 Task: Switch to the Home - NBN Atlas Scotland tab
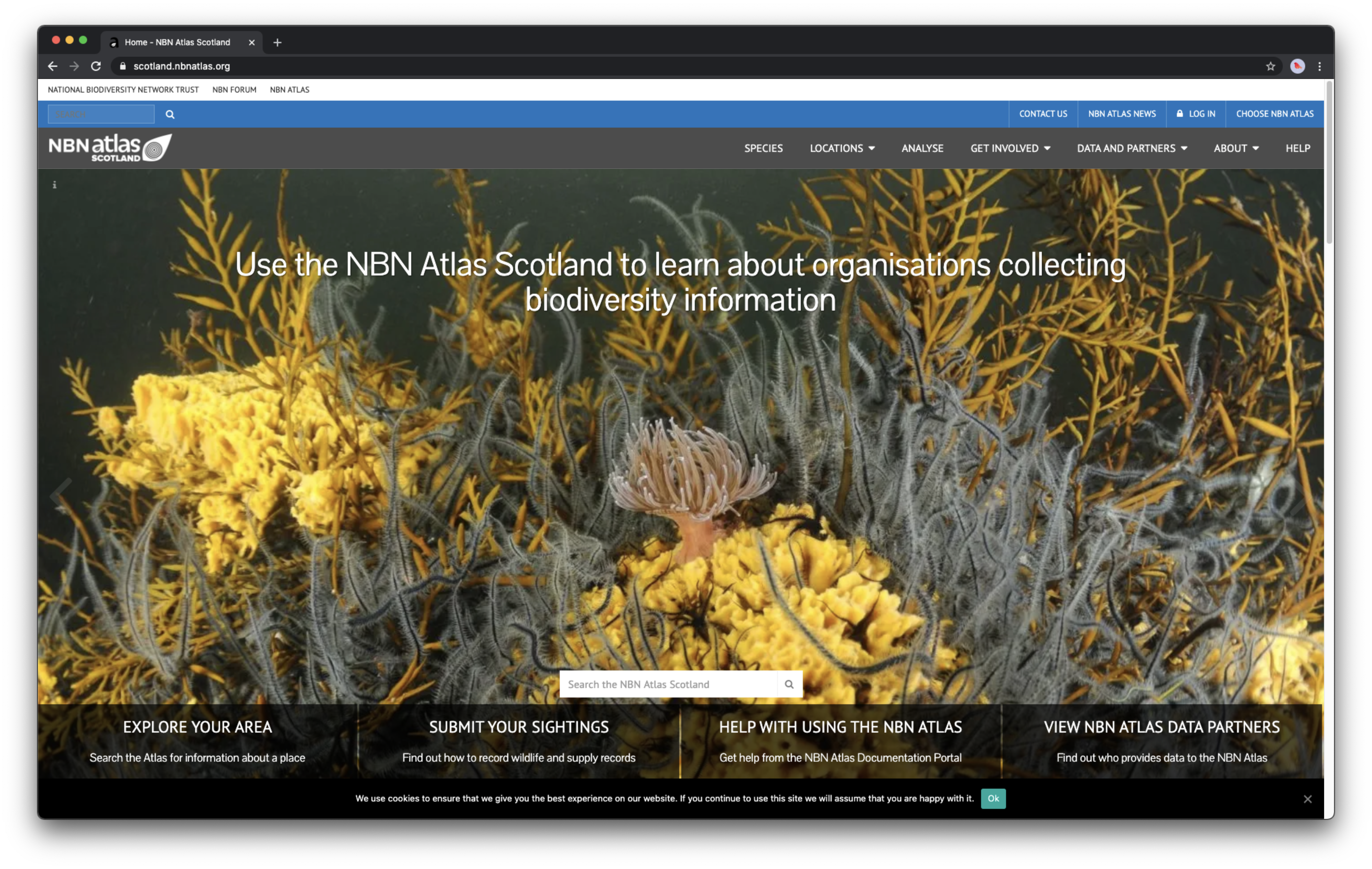(177, 42)
